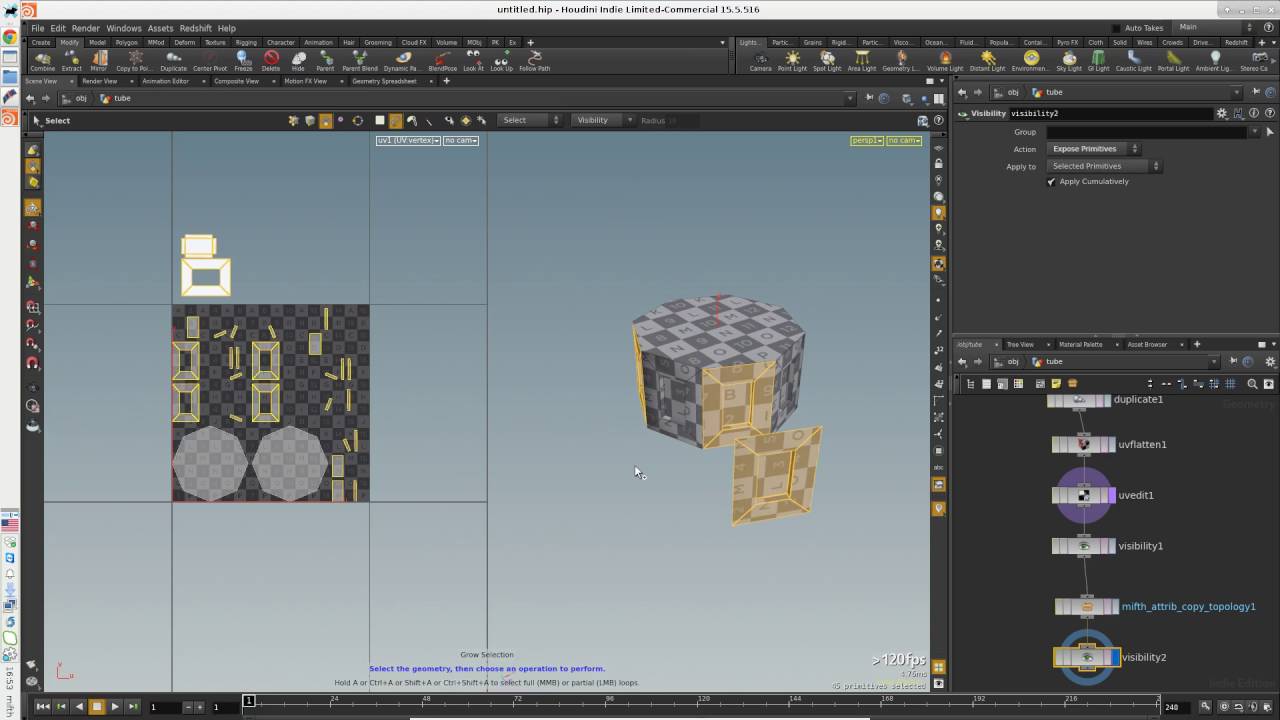Add a Sky Light from the shelf

[x=1069, y=61]
